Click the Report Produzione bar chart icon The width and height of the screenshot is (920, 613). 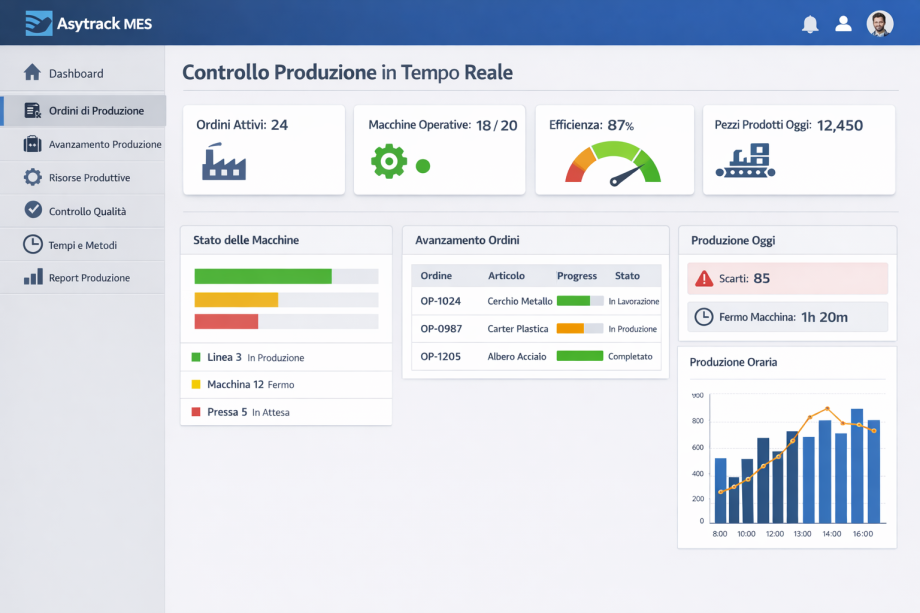click(x=33, y=277)
